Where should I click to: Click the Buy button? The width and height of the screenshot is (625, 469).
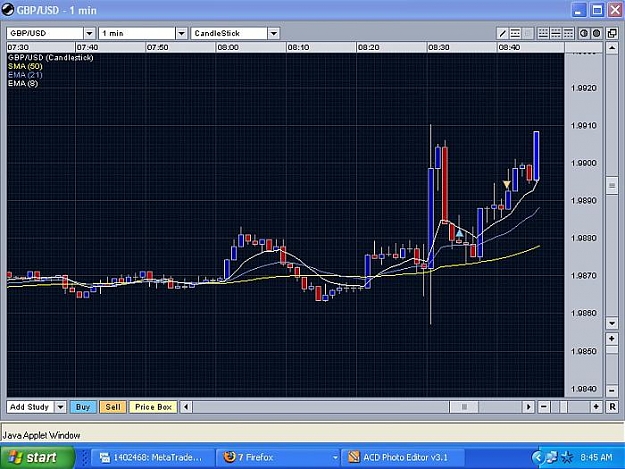pyautogui.click(x=83, y=407)
